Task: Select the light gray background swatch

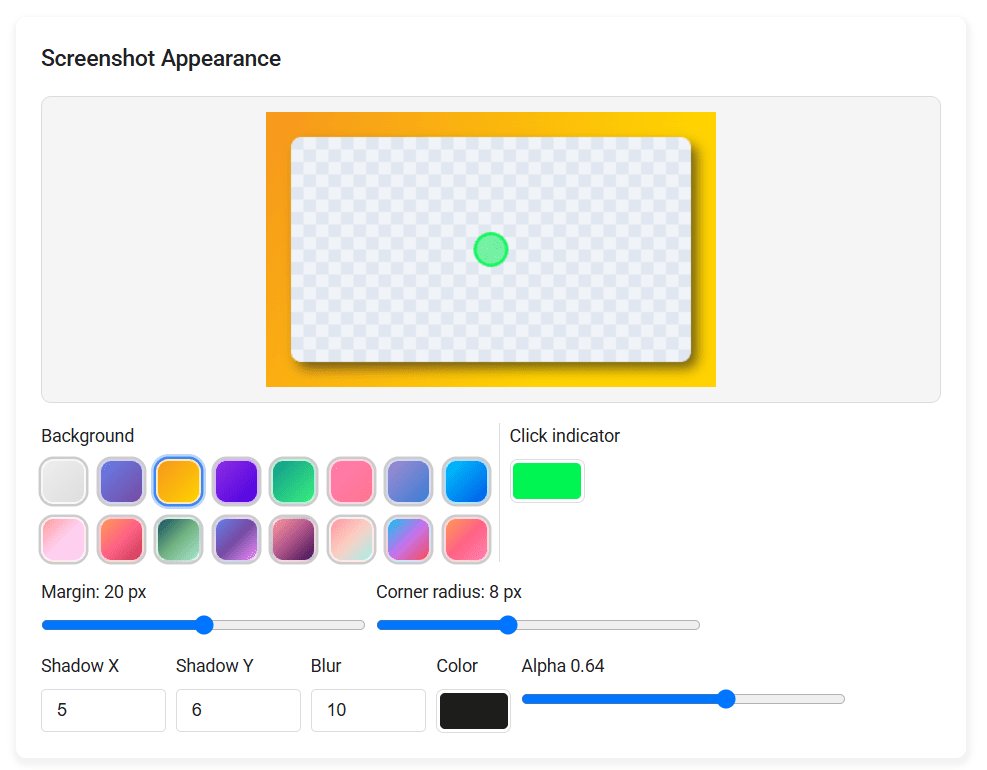Action: (64, 482)
